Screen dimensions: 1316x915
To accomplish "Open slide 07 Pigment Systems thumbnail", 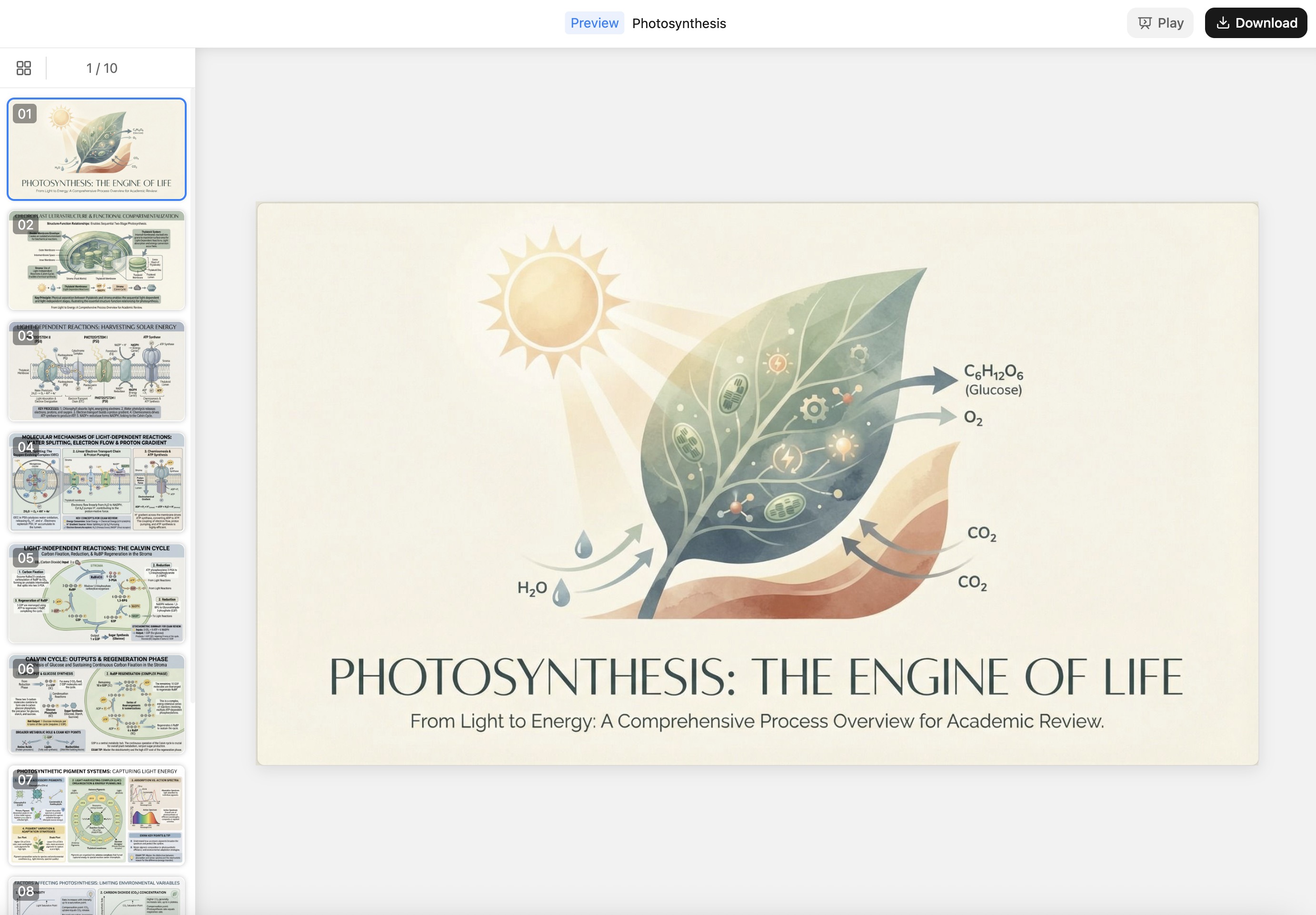I will [96, 816].
